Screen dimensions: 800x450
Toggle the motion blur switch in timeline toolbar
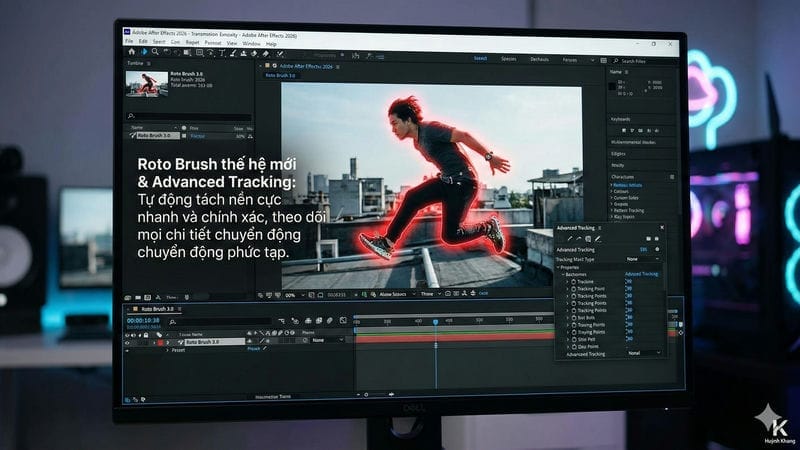(x=330, y=320)
